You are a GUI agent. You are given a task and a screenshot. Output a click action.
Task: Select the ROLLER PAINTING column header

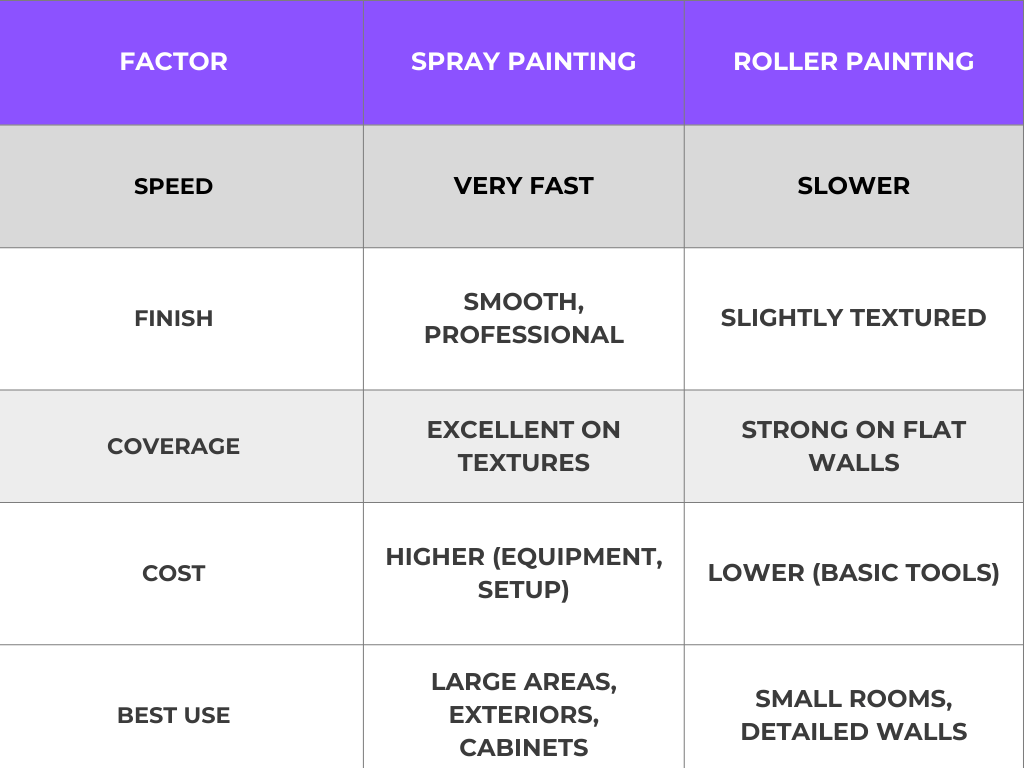pos(853,62)
